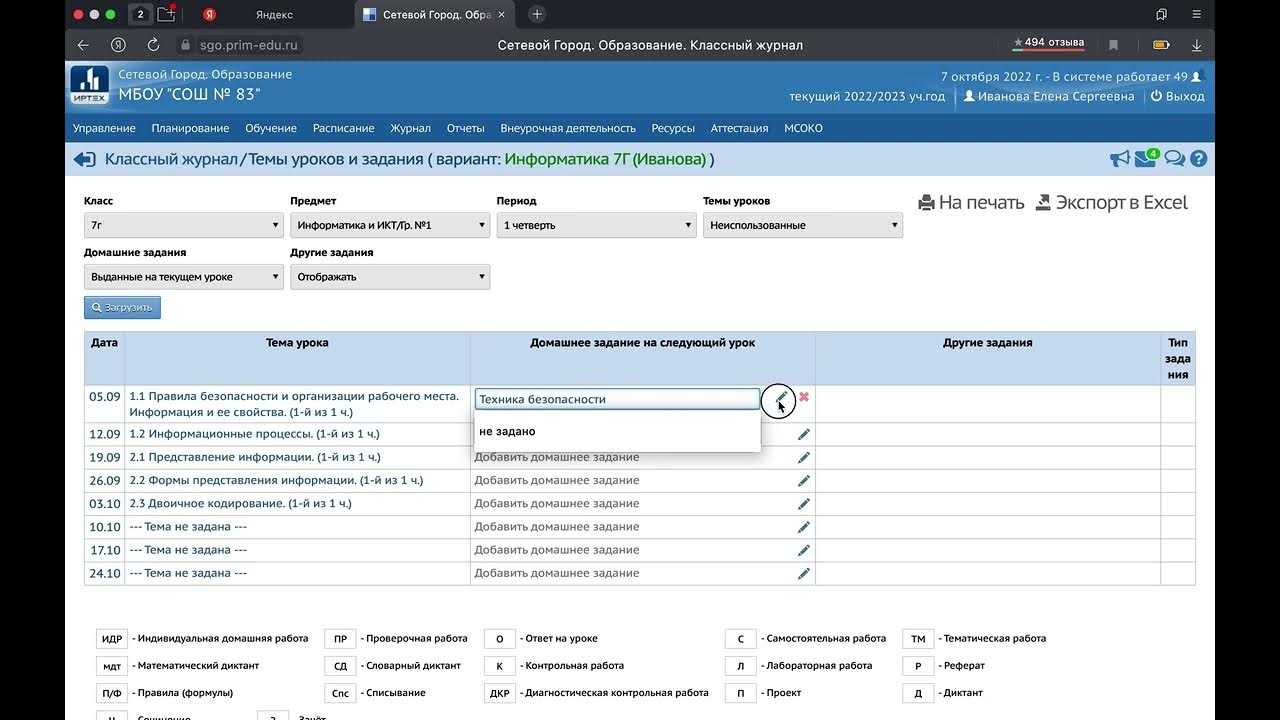1280x720 pixels.
Task: Open the Обучение menu
Action: coord(271,128)
